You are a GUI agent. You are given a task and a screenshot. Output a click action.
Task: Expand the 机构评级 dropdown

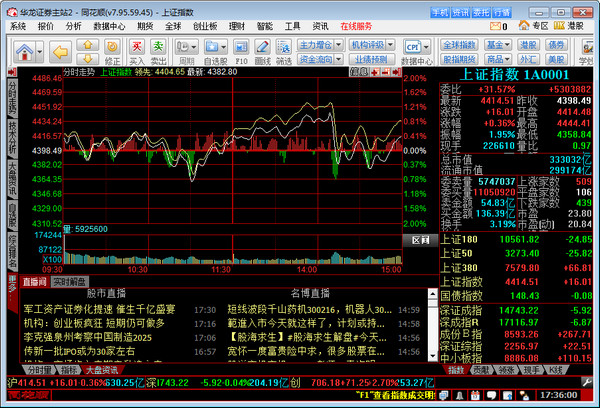[x=390, y=45]
